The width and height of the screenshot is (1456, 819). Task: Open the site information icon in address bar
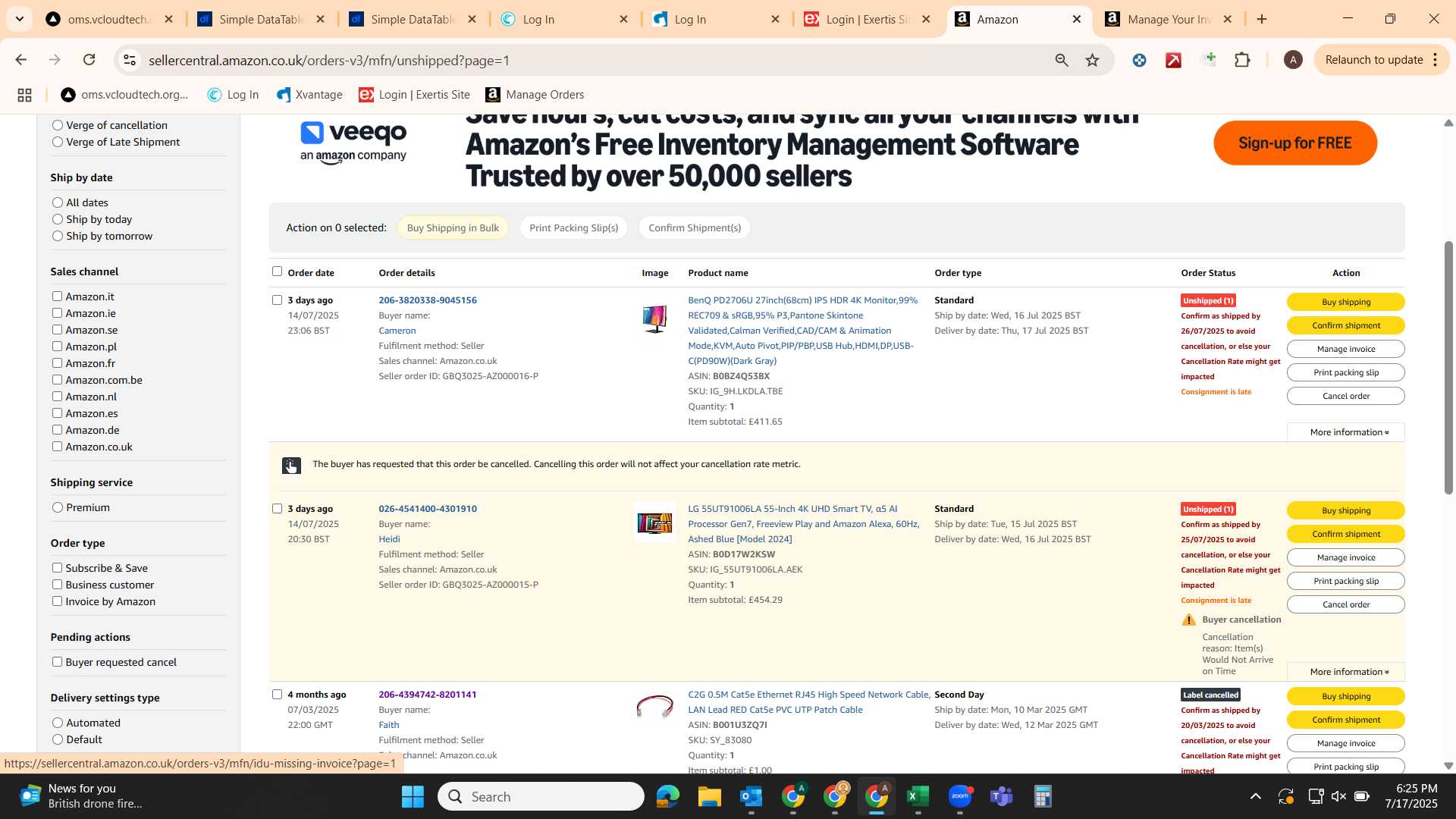tap(130, 60)
